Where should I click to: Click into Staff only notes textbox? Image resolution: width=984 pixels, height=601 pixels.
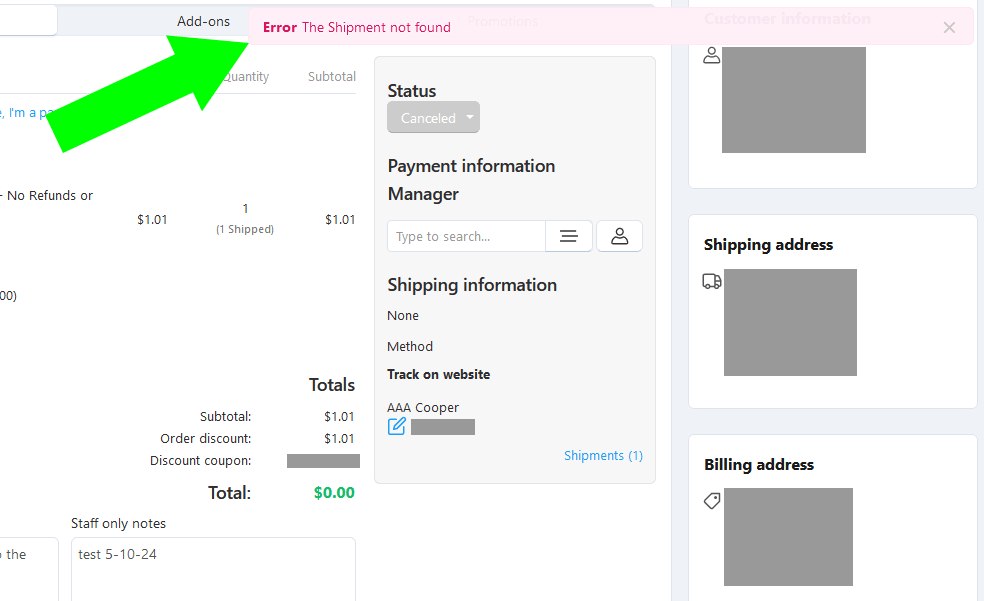(x=213, y=568)
